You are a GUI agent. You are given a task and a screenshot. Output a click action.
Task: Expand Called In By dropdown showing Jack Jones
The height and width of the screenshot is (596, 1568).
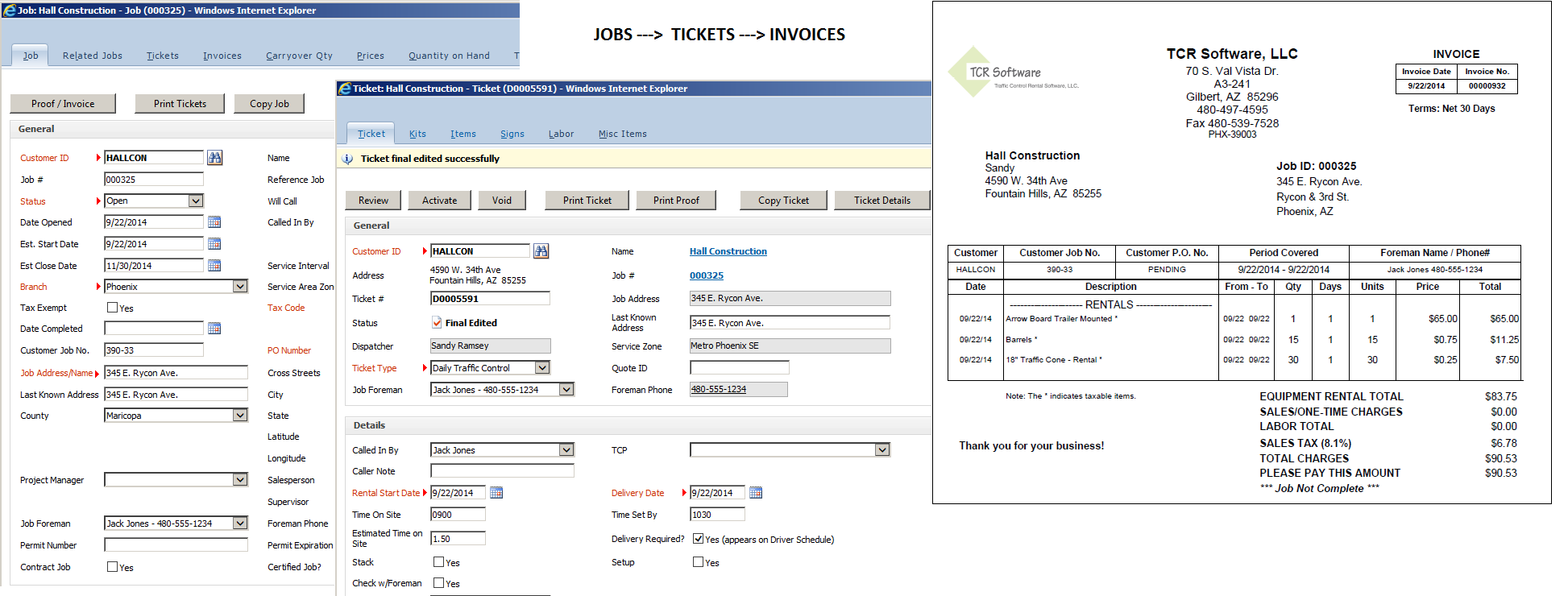click(x=566, y=449)
